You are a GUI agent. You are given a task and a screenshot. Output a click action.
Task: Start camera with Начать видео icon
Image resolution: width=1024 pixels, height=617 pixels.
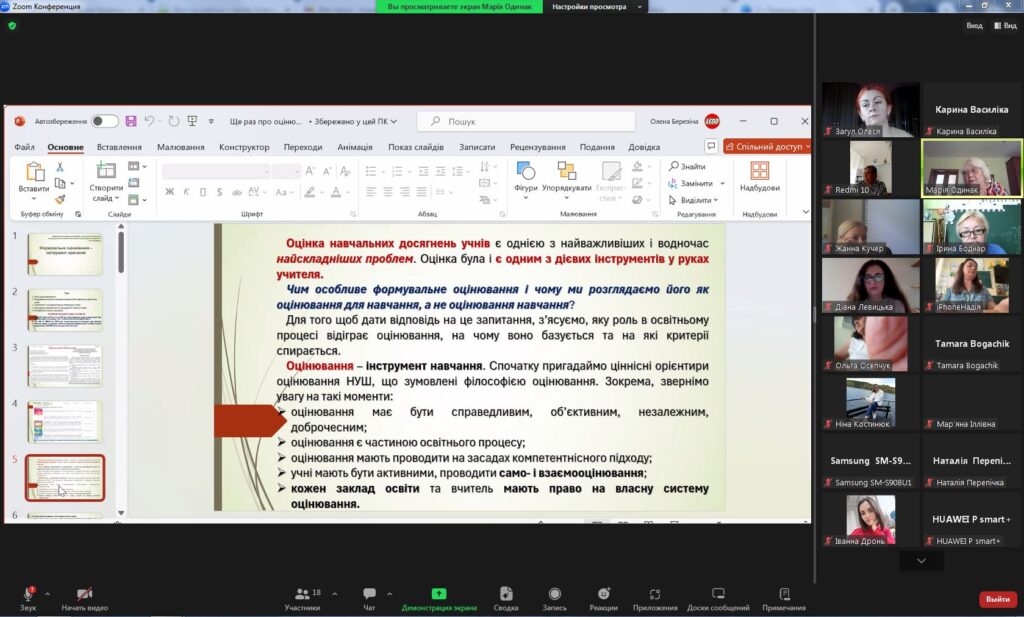(x=84, y=595)
